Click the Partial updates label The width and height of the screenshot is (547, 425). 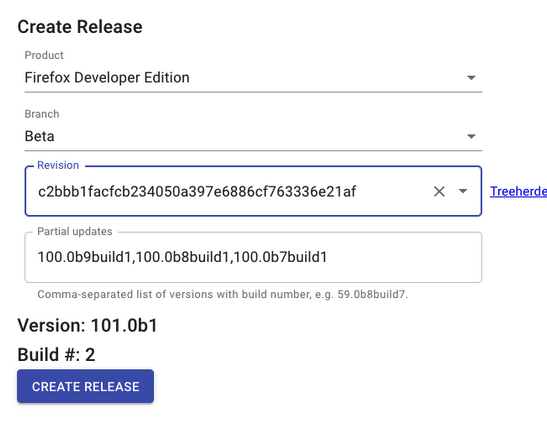pos(75,231)
